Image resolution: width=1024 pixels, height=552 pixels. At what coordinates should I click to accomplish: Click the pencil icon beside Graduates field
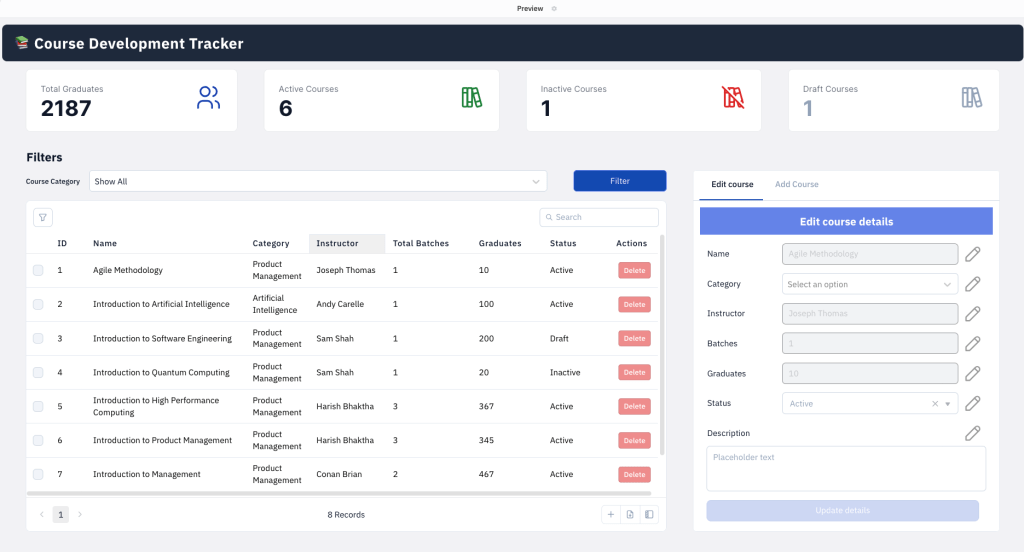[972, 374]
